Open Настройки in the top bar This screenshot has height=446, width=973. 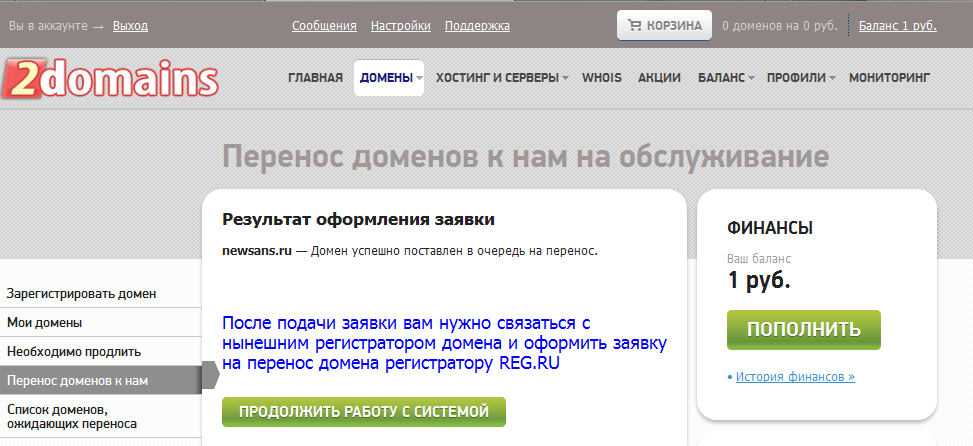pyautogui.click(x=401, y=25)
